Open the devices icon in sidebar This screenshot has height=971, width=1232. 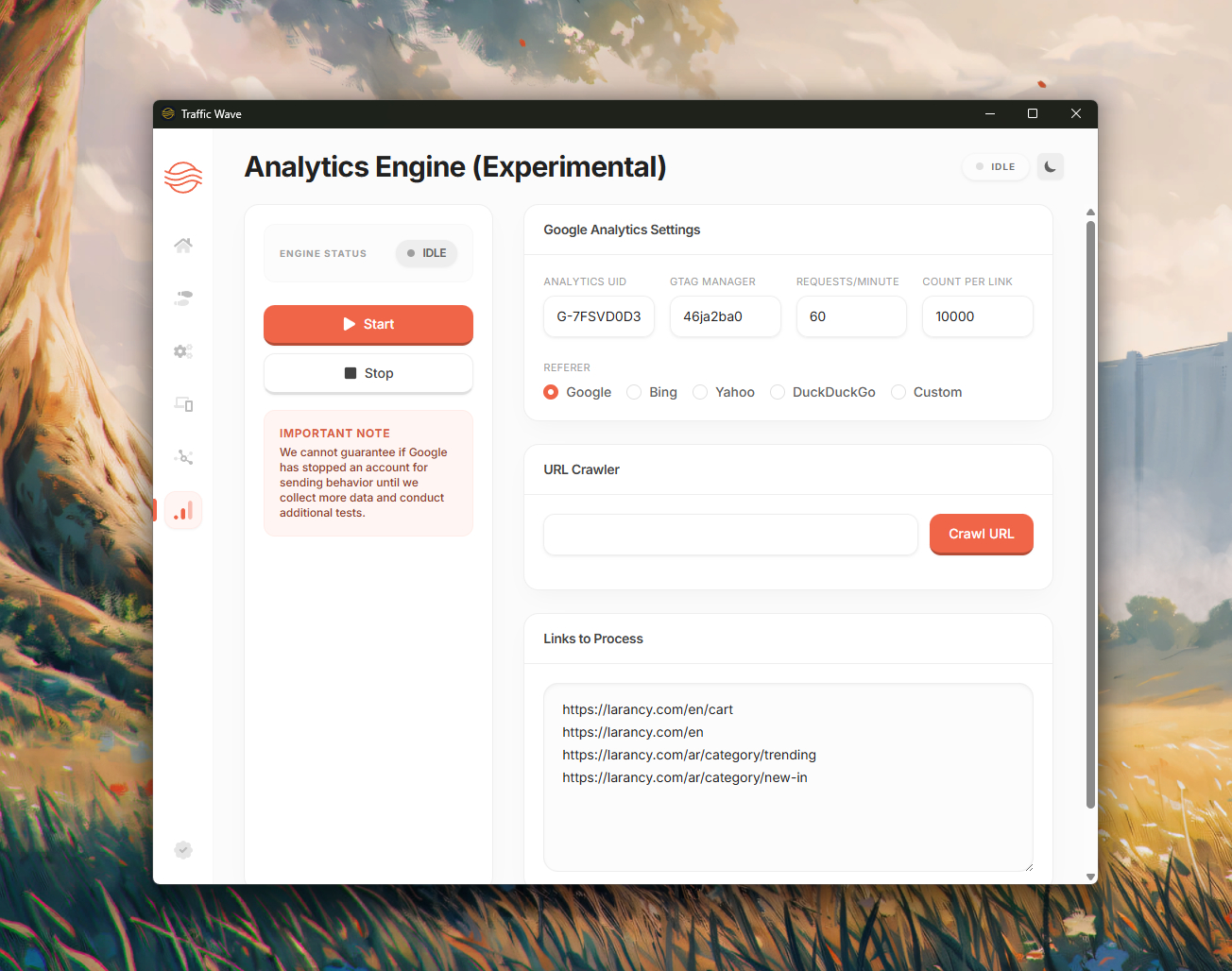[183, 404]
